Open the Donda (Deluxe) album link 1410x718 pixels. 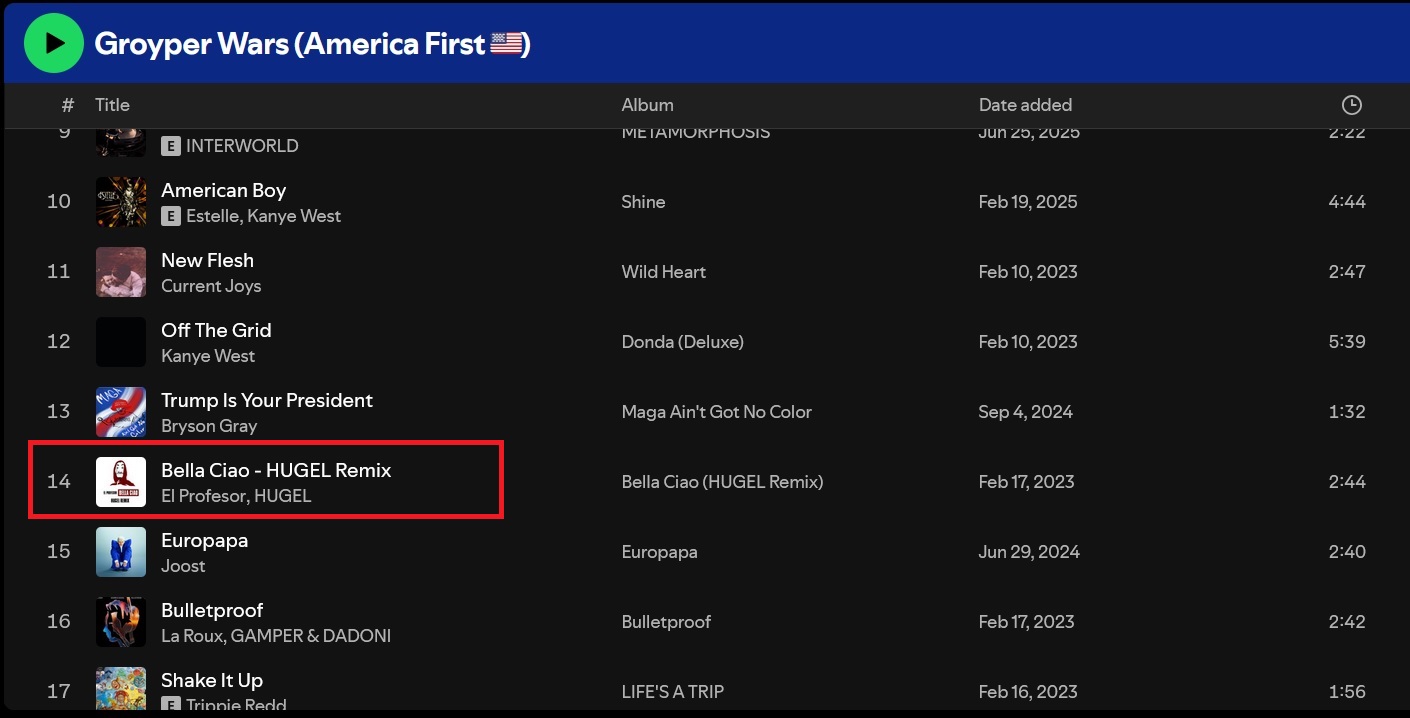(x=682, y=342)
